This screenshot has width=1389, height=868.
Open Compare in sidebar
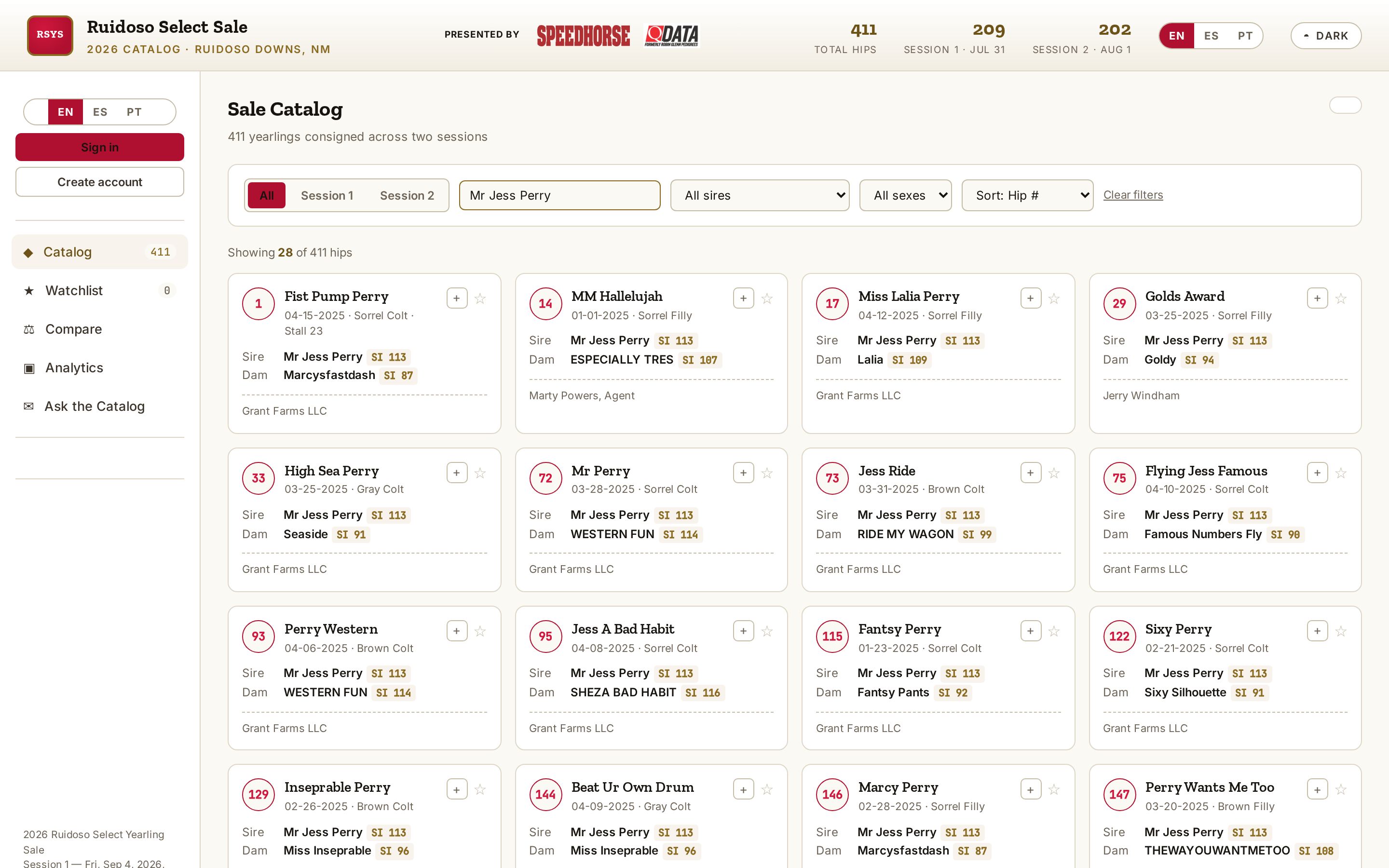point(100,329)
